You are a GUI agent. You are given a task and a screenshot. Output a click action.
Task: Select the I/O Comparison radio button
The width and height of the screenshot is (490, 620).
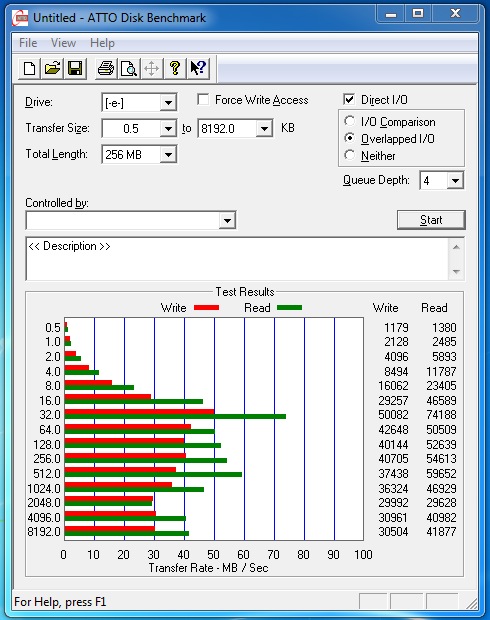[x=349, y=121]
